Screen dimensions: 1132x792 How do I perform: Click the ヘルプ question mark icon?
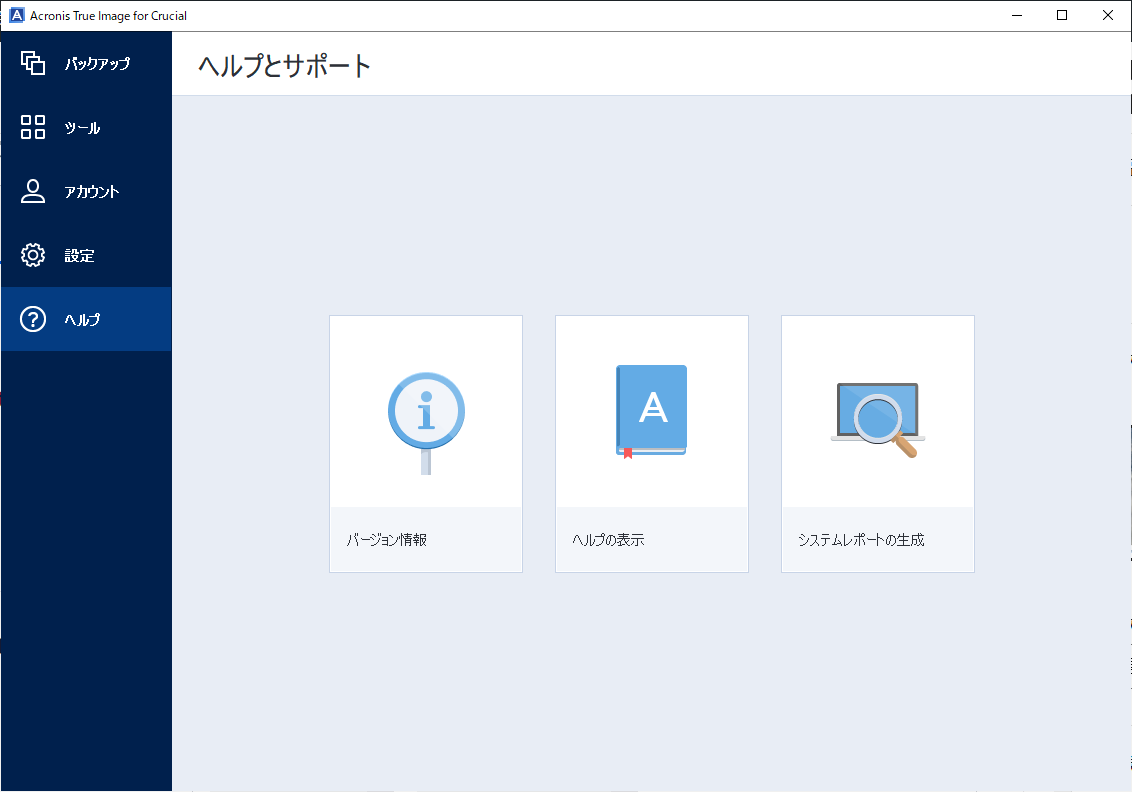click(32, 319)
